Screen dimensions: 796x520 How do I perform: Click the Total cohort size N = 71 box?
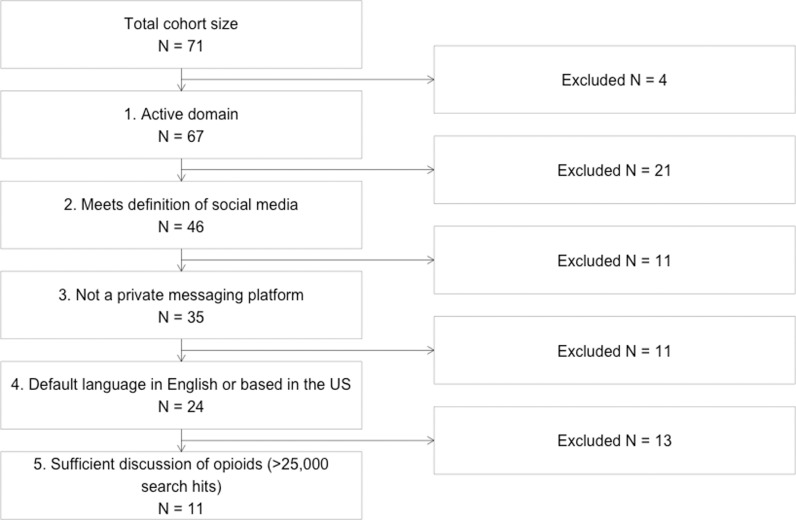pyautogui.click(x=181, y=35)
